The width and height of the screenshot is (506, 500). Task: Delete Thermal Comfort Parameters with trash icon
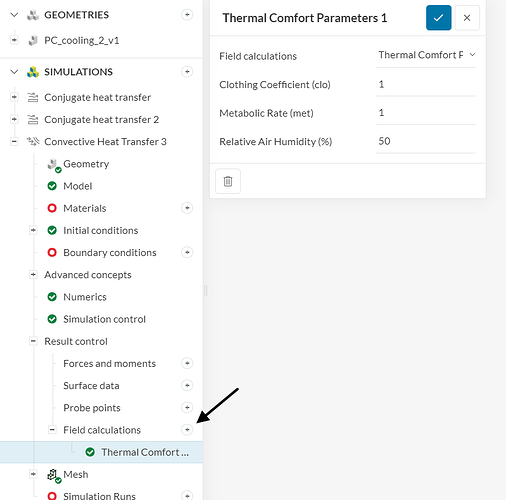(228, 181)
